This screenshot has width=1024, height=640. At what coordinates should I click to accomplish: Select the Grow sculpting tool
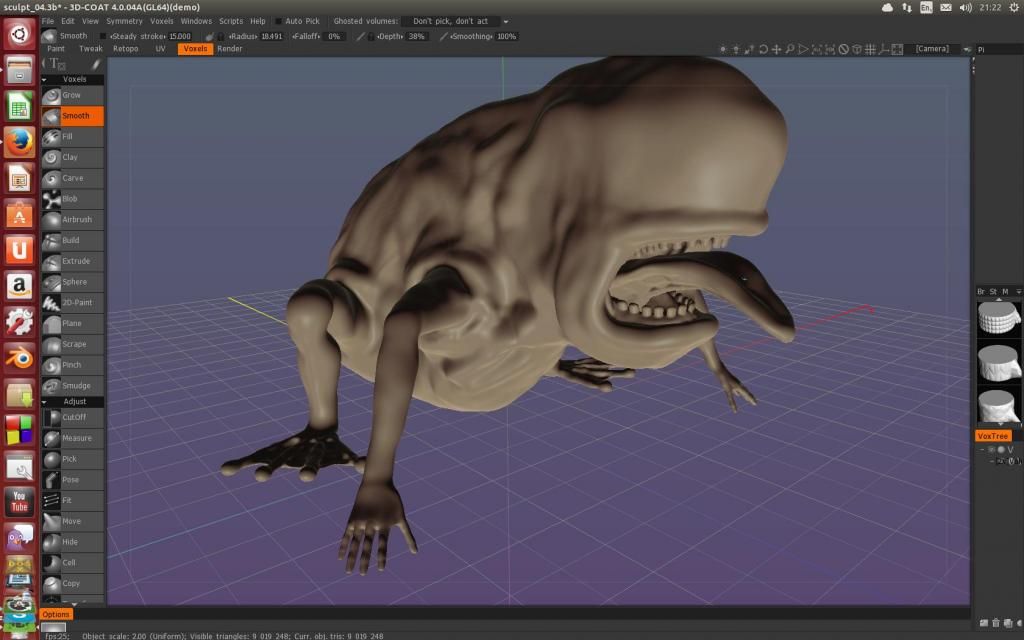pyautogui.click(x=72, y=95)
